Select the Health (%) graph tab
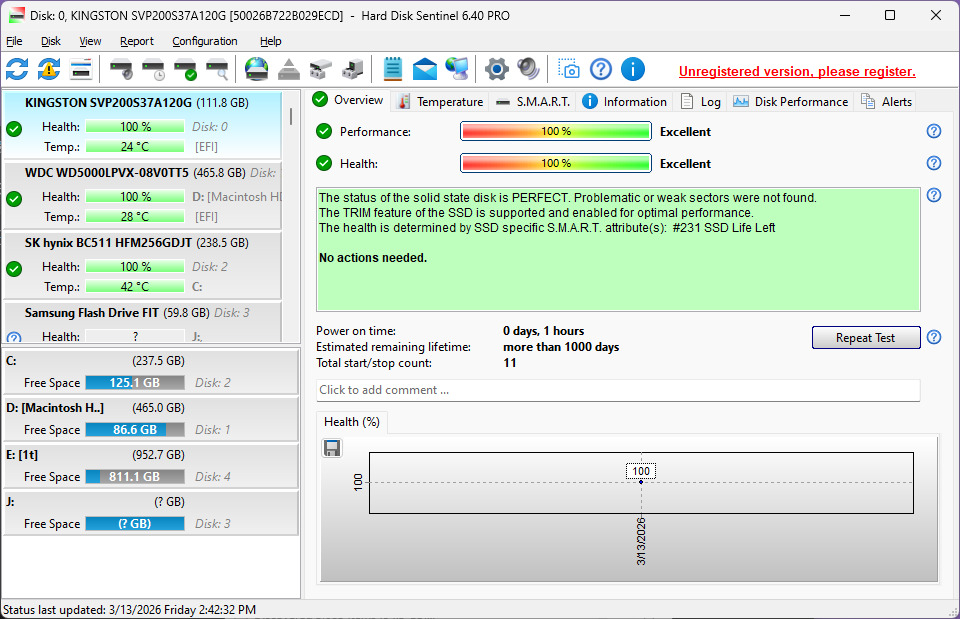The height and width of the screenshot is (619, 960). tap(351, 422)
